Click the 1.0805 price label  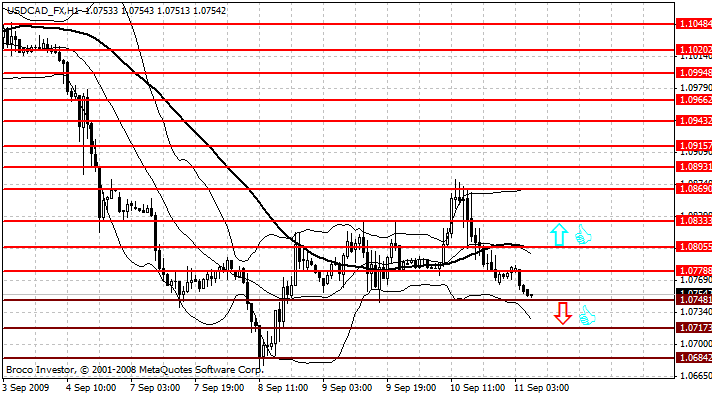click(x=694, y=247)
